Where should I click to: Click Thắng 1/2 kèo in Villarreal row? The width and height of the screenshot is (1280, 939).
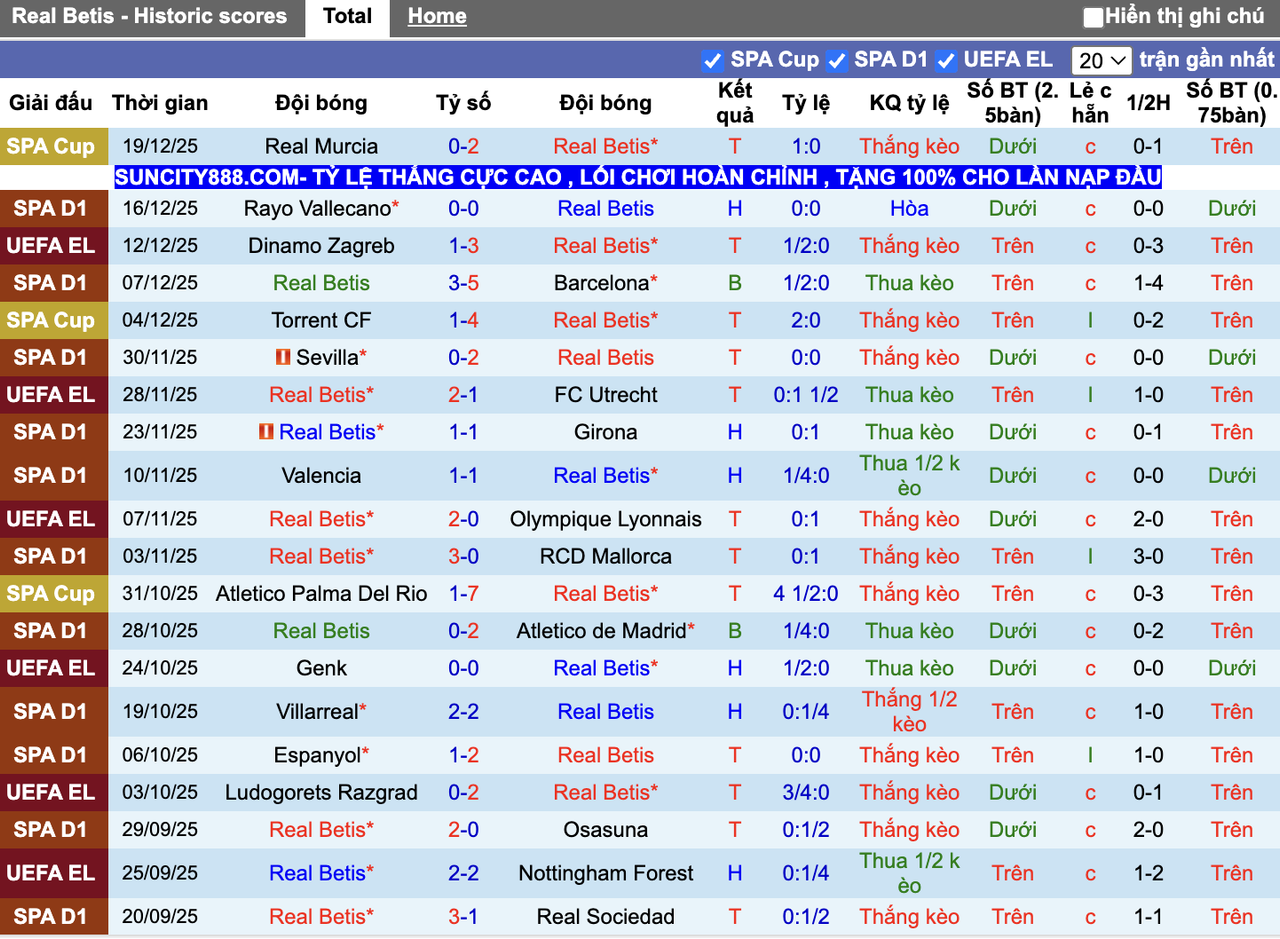click(909, 712)
